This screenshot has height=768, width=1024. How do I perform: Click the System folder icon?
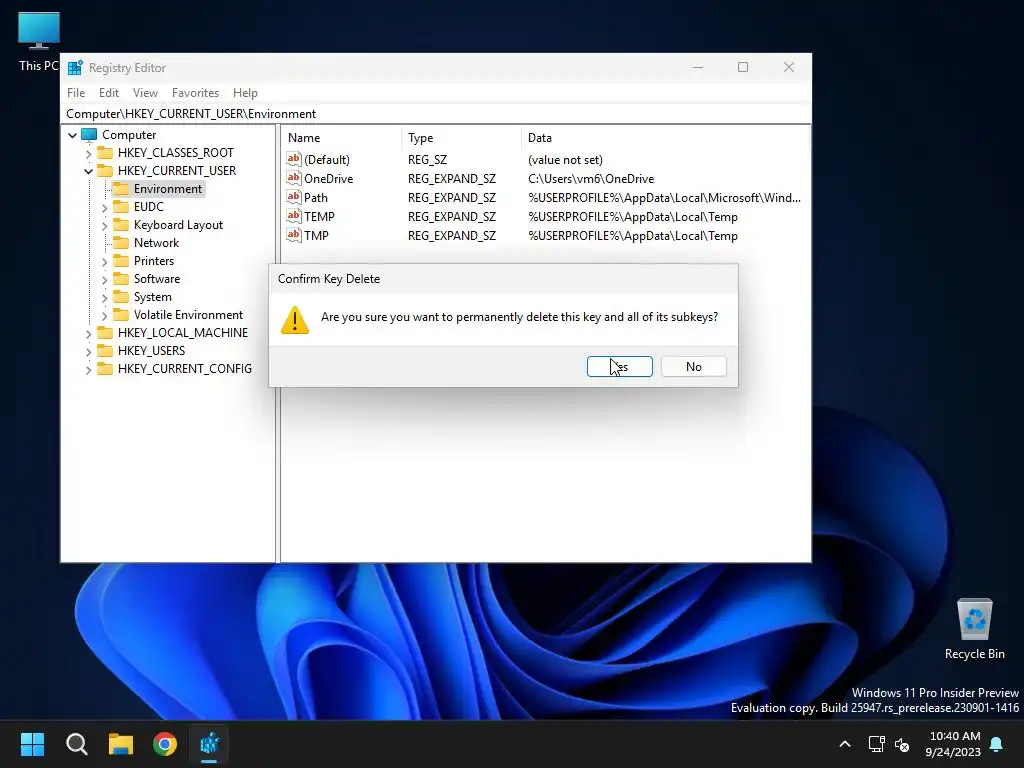click(x=121, y=296)
